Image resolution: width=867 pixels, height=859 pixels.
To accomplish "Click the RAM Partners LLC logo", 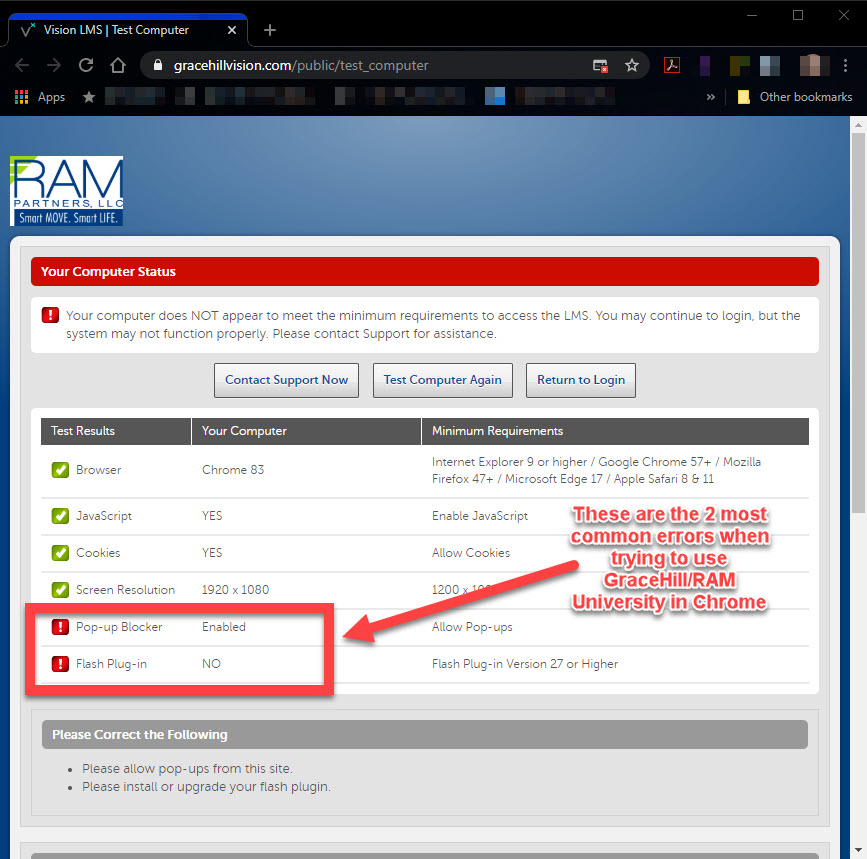I will pos(66,191).
